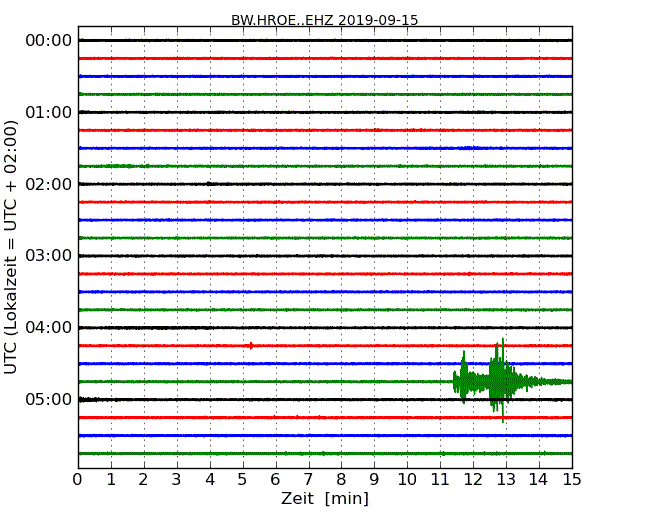This screenshot has height=520, width=650.
Task: Click the UTC Lokalzeit y-axis label
Action: pyautogui.click(x=11, y=247)
